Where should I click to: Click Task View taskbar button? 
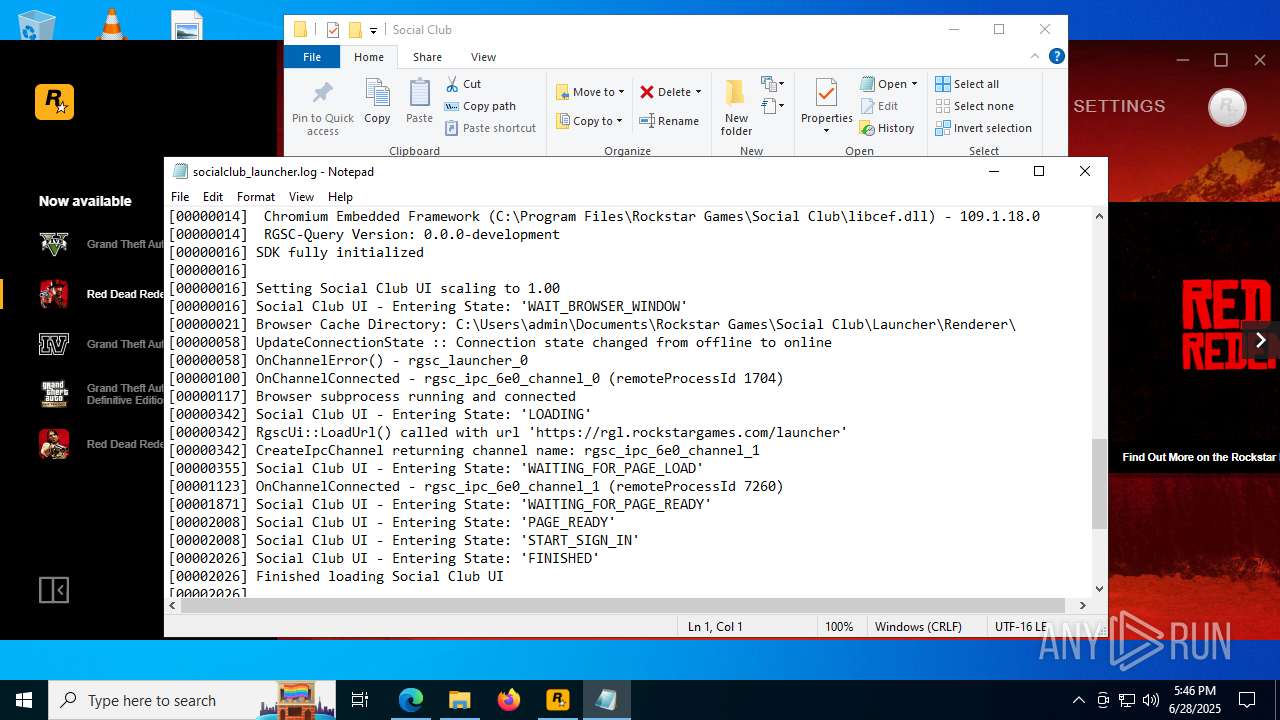pyautogui.click(x=360, y=700)
